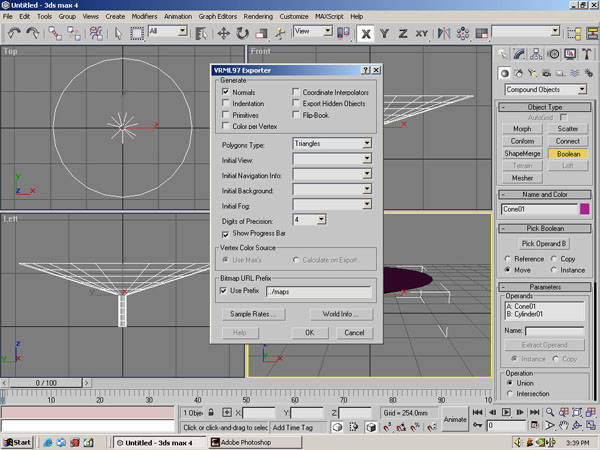The height and width of the screenshot is (450, 600).
Task: Open the Sample Rates settings button
Action: click(x=253, y=314)
